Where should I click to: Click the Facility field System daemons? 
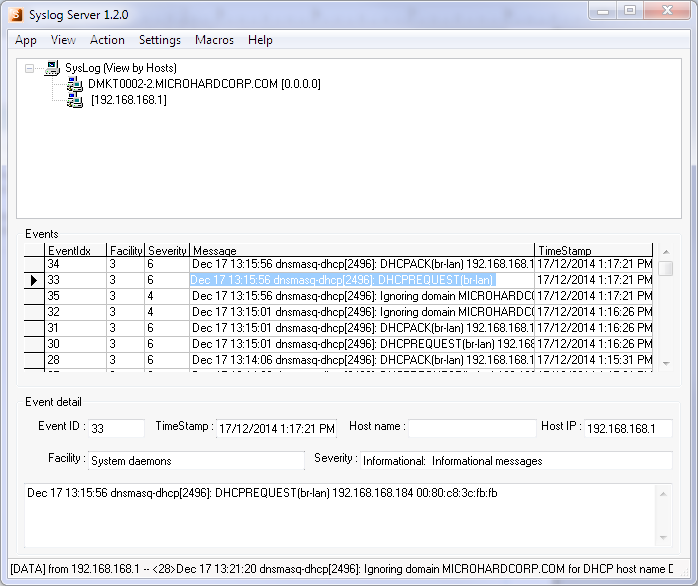196,460
